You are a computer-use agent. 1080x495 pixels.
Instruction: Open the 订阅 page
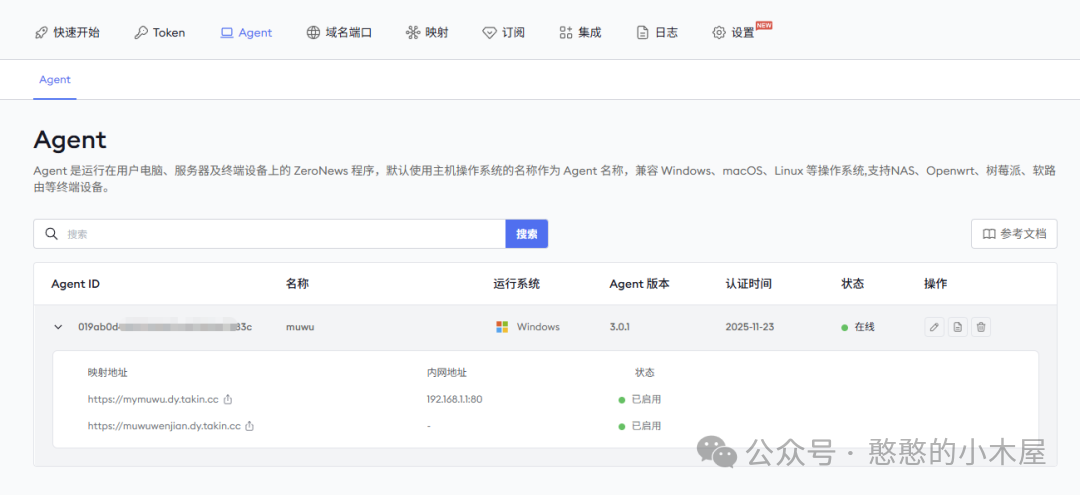pos(503,32)
